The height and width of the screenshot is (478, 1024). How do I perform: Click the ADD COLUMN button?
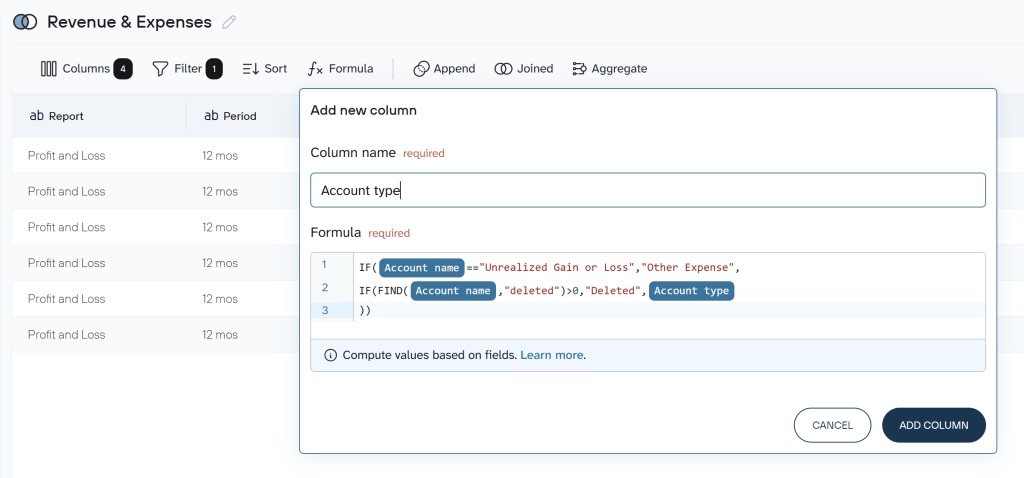[x=934, y=425]
